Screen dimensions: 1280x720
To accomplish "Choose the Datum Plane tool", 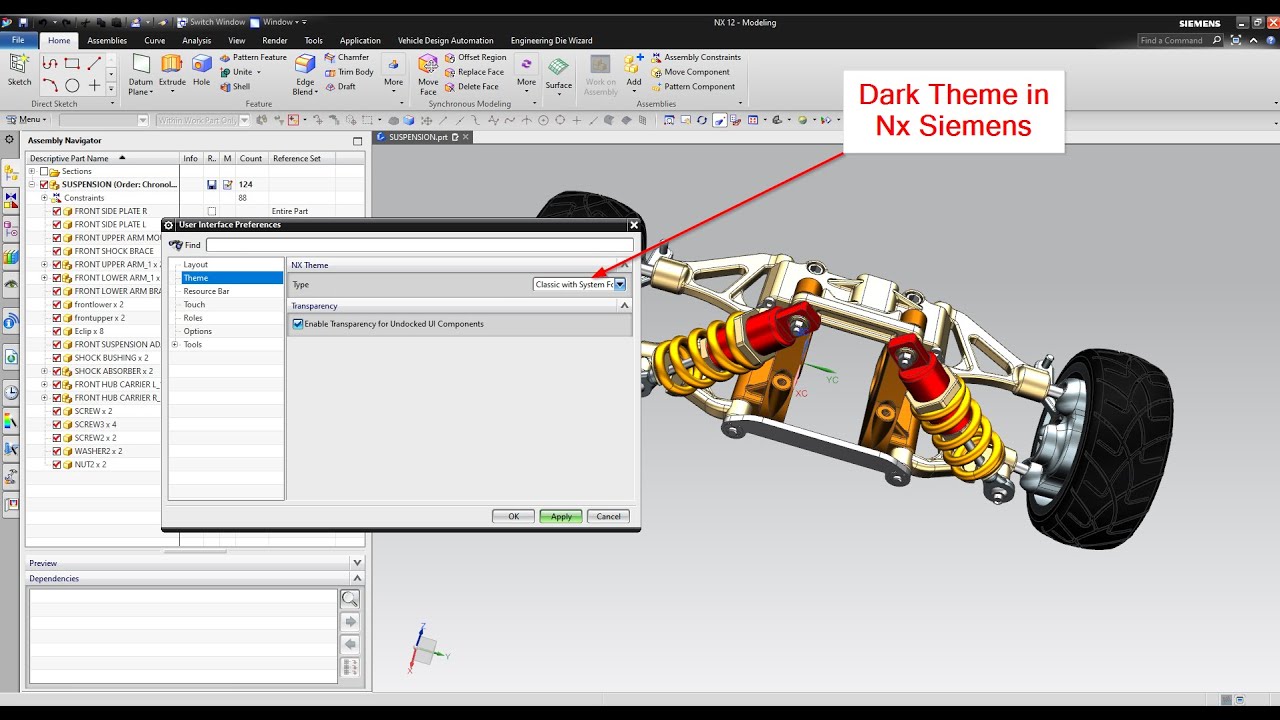I will pyautogui.click(x=141, y=75).
